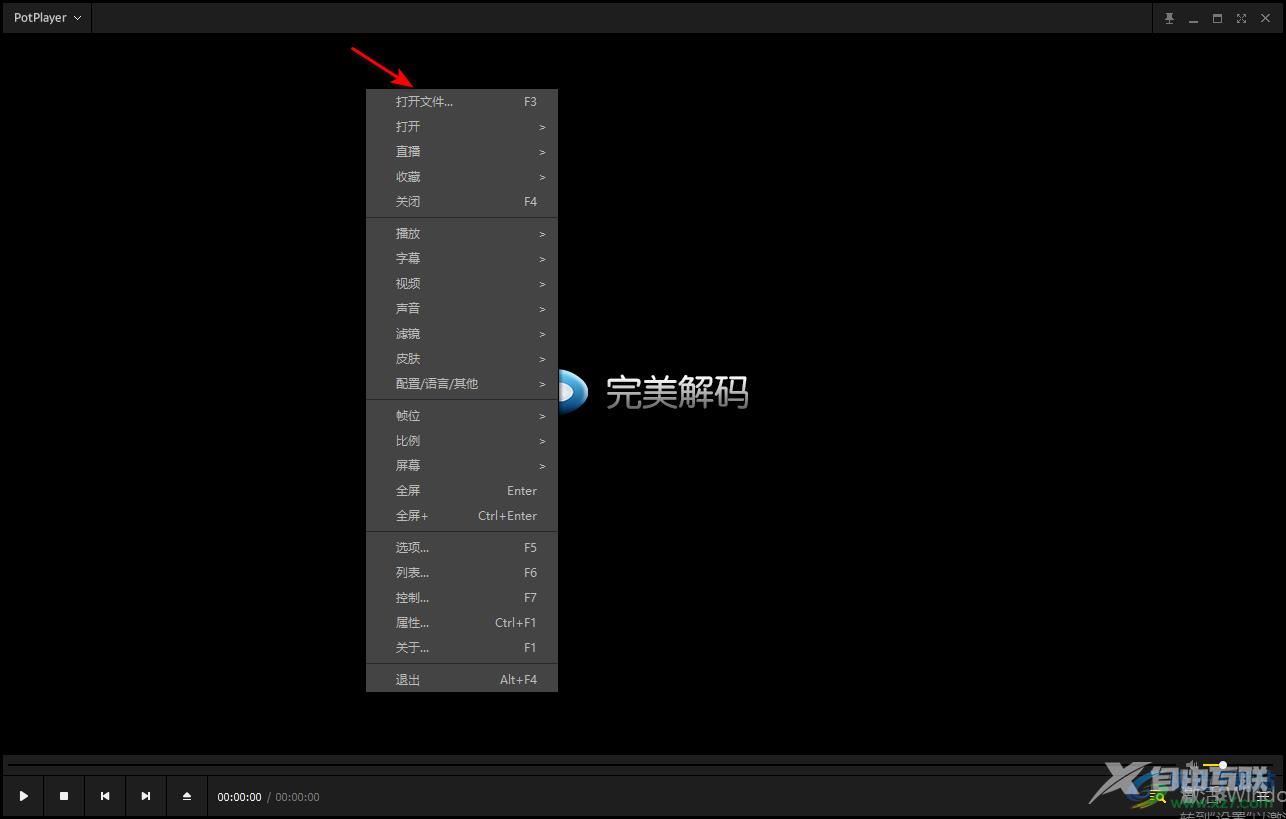The image size is (1286, 819).
Task: Click the 00:00:00 elapsed time display
Action: pos(239,797)
